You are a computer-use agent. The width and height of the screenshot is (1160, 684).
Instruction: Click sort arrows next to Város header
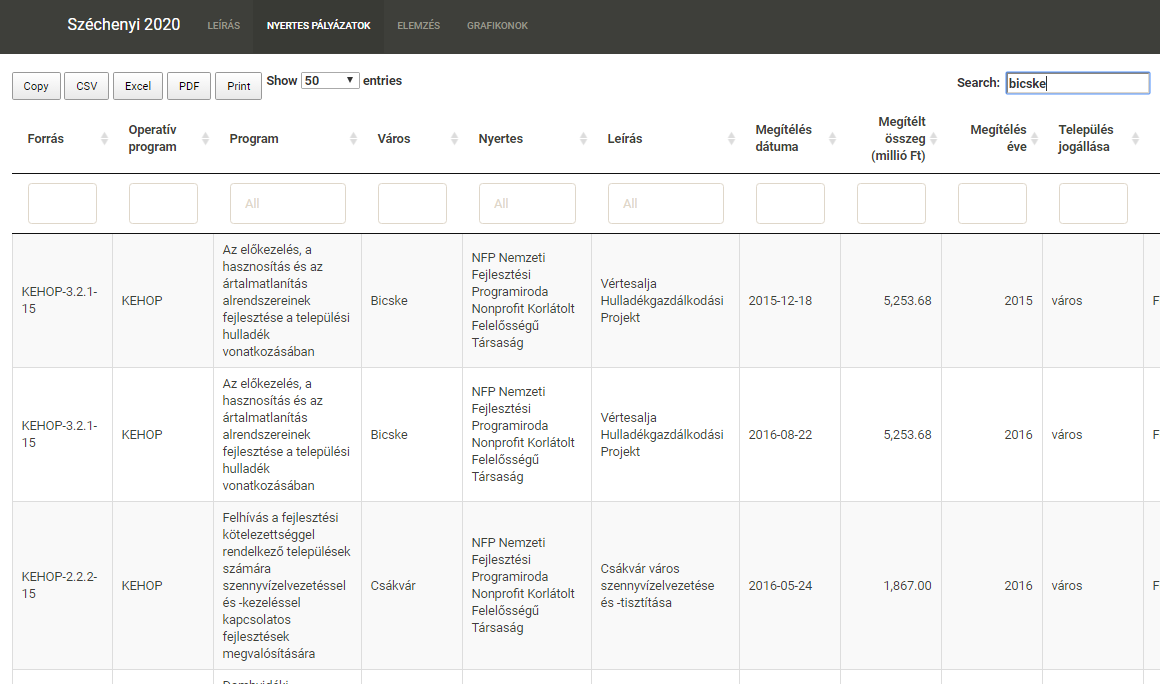pos(454,139)
